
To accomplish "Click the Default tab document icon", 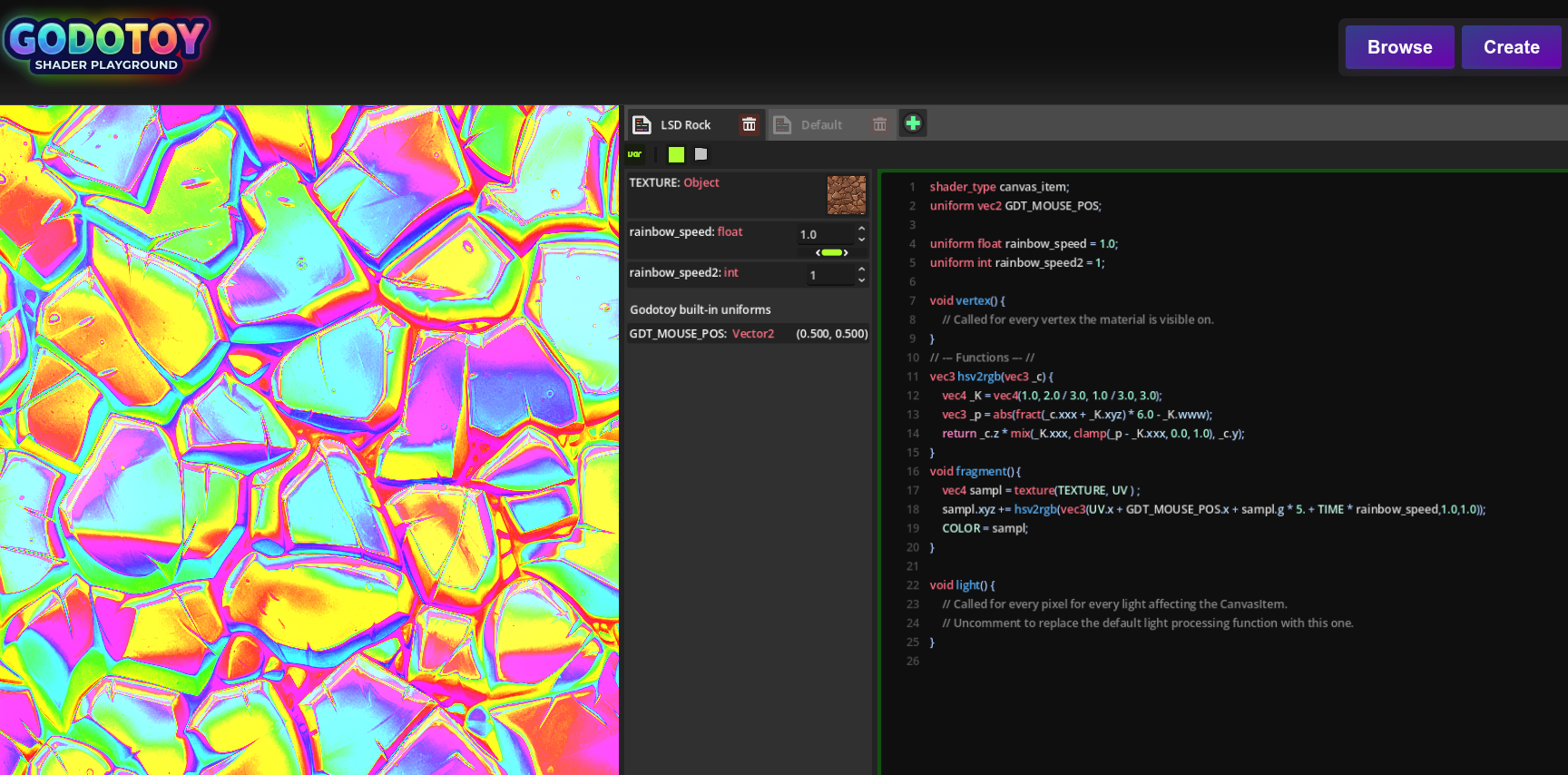I will point(782,124).
